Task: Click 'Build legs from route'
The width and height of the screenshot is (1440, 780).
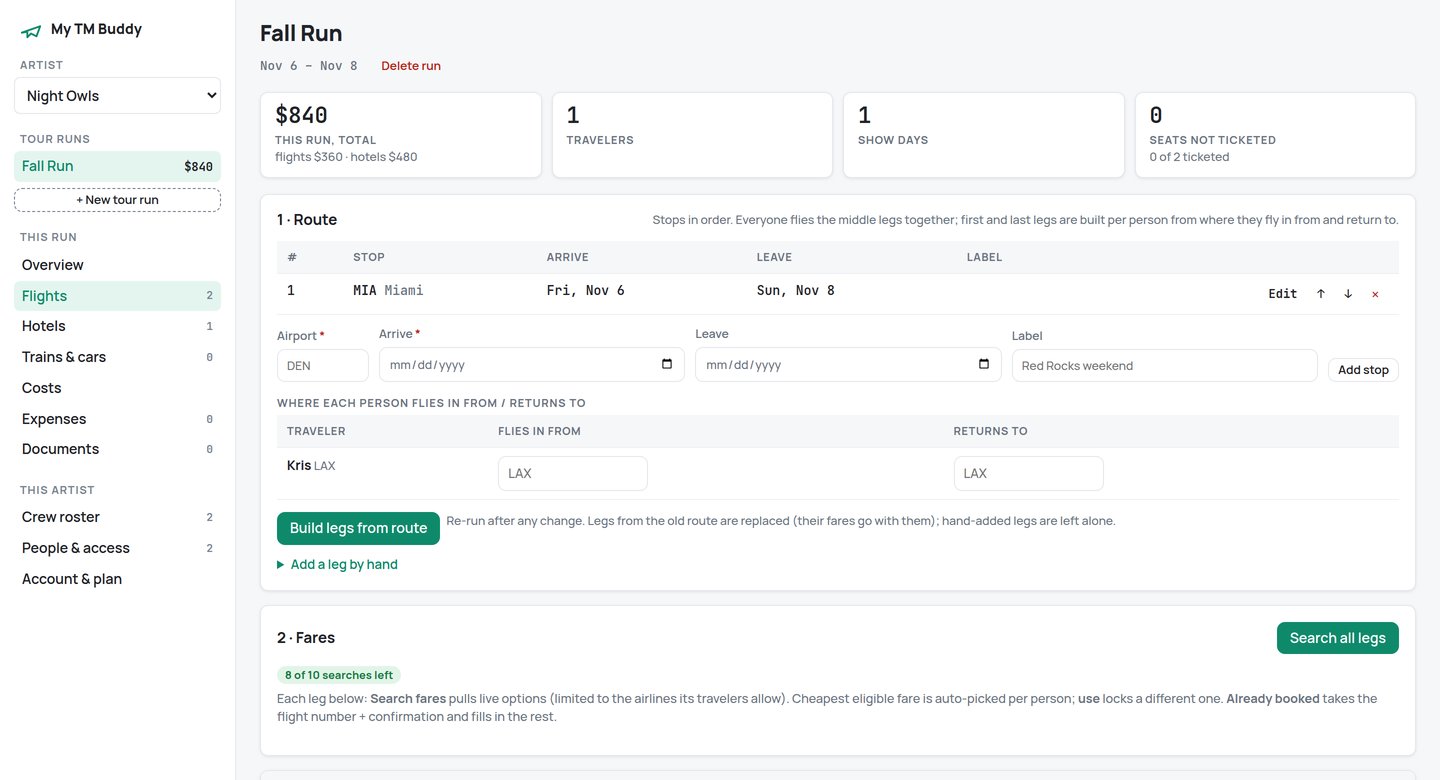Action: 358,528
